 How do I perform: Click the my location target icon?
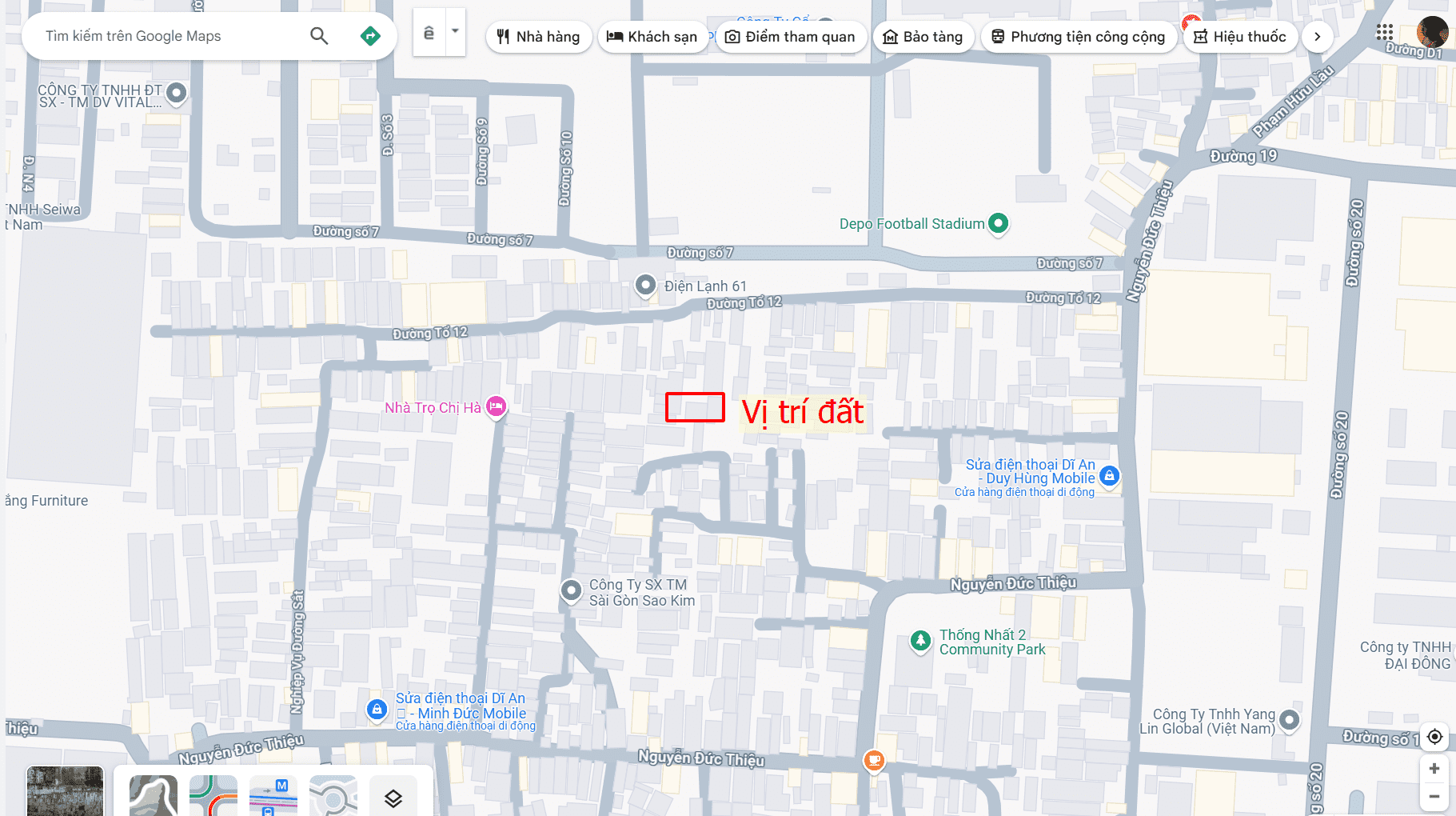coord(1434,737)
